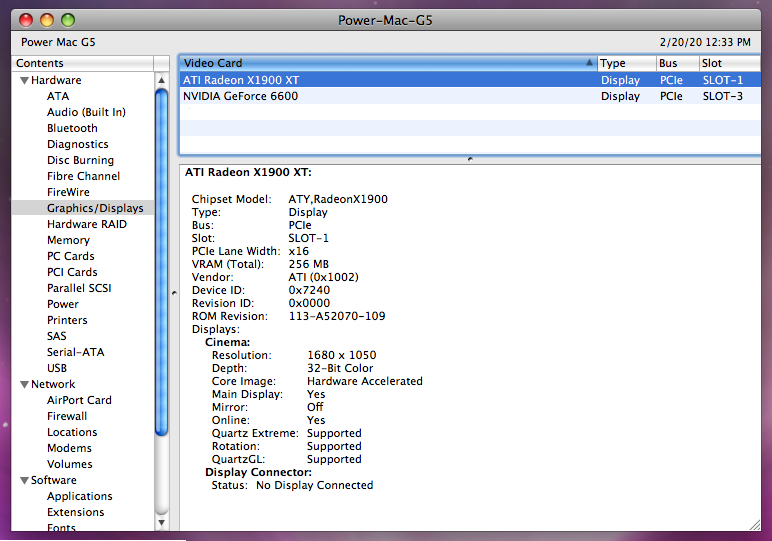Image resolution: width=772 pixels, height=541 pixels.
Task: Select FireWire entry
Action: (x=68, y=192)
